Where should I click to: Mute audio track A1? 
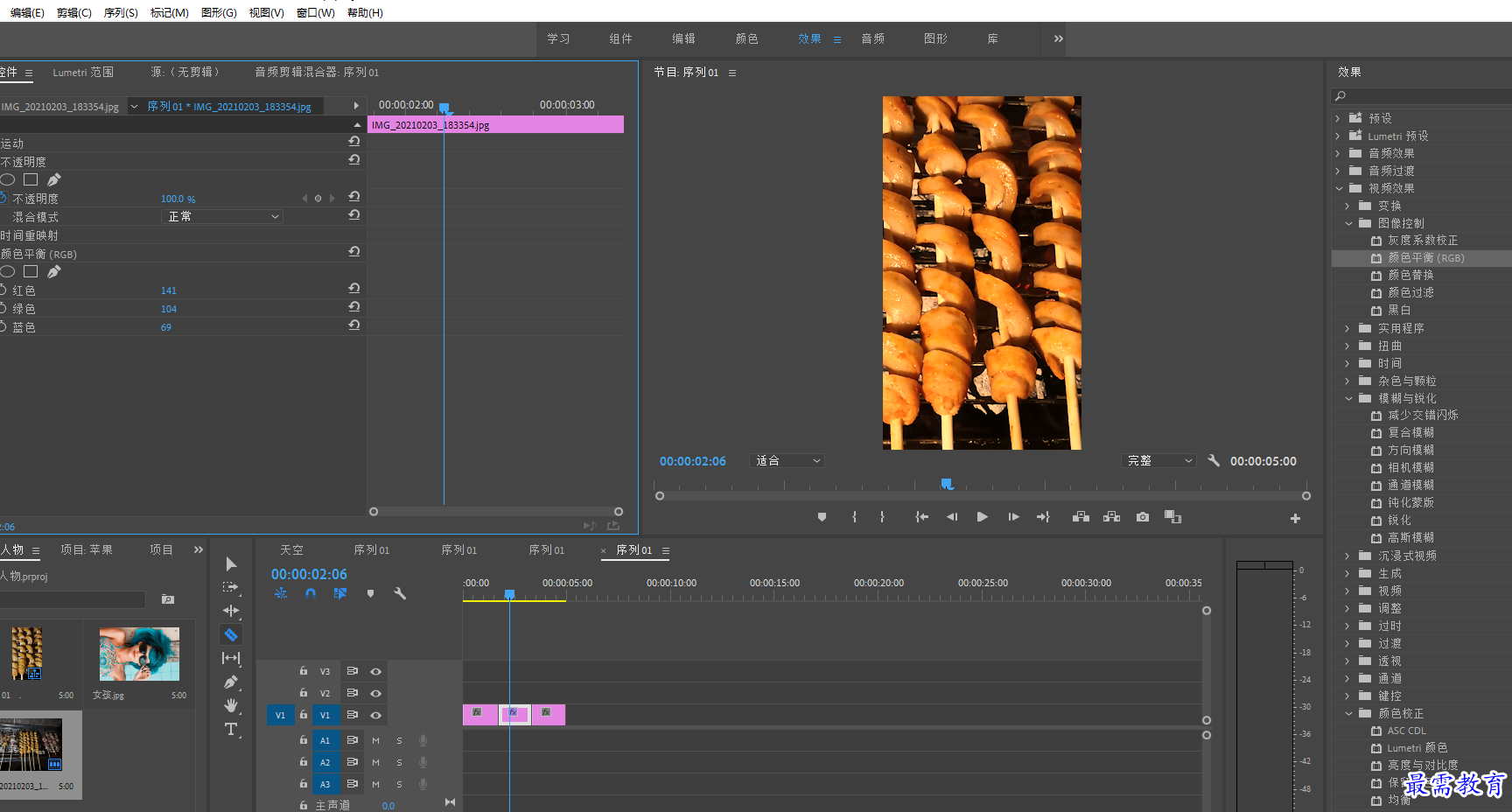pos(376,740)
